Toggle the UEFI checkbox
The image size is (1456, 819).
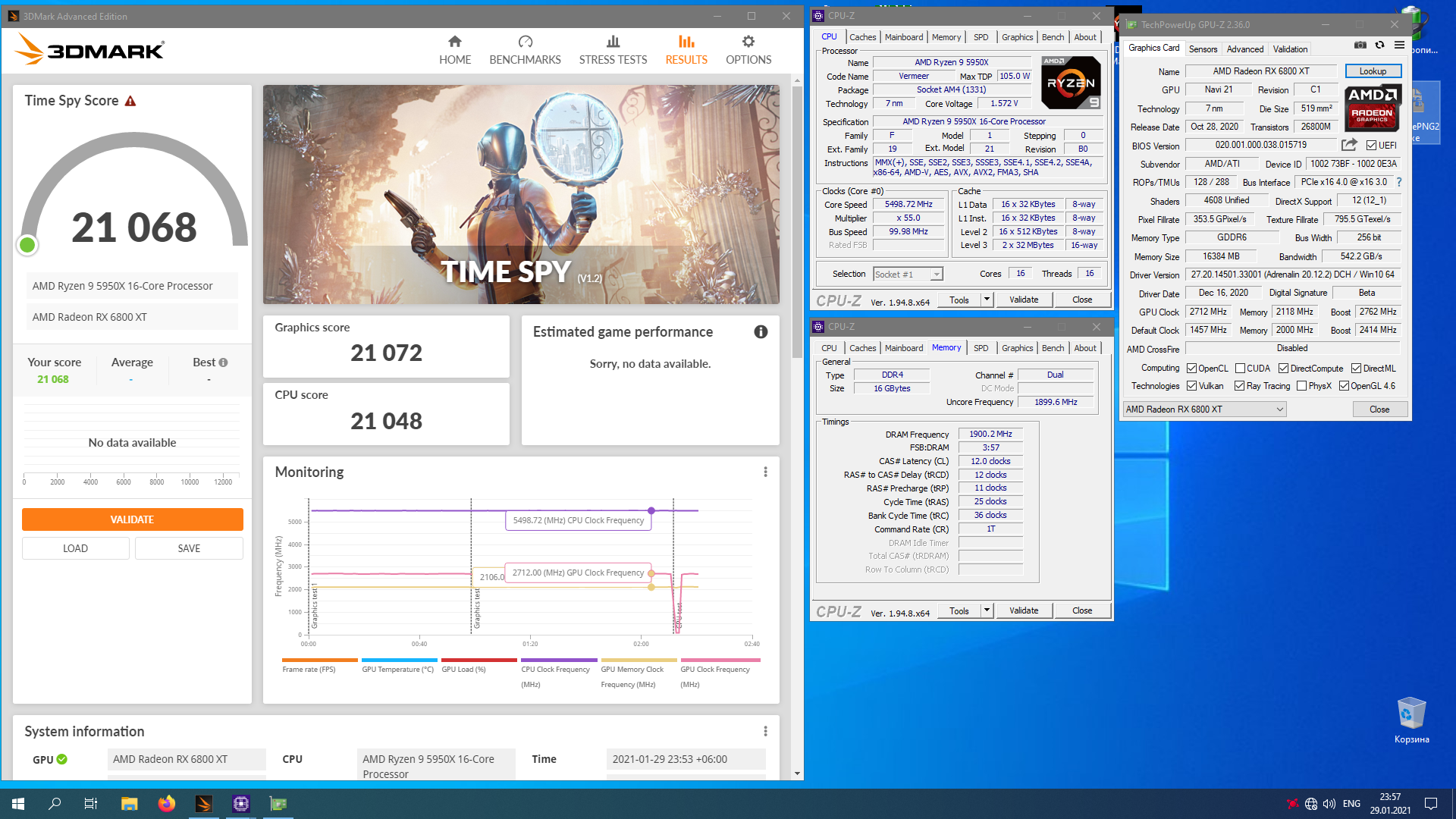click(1372, 146)
